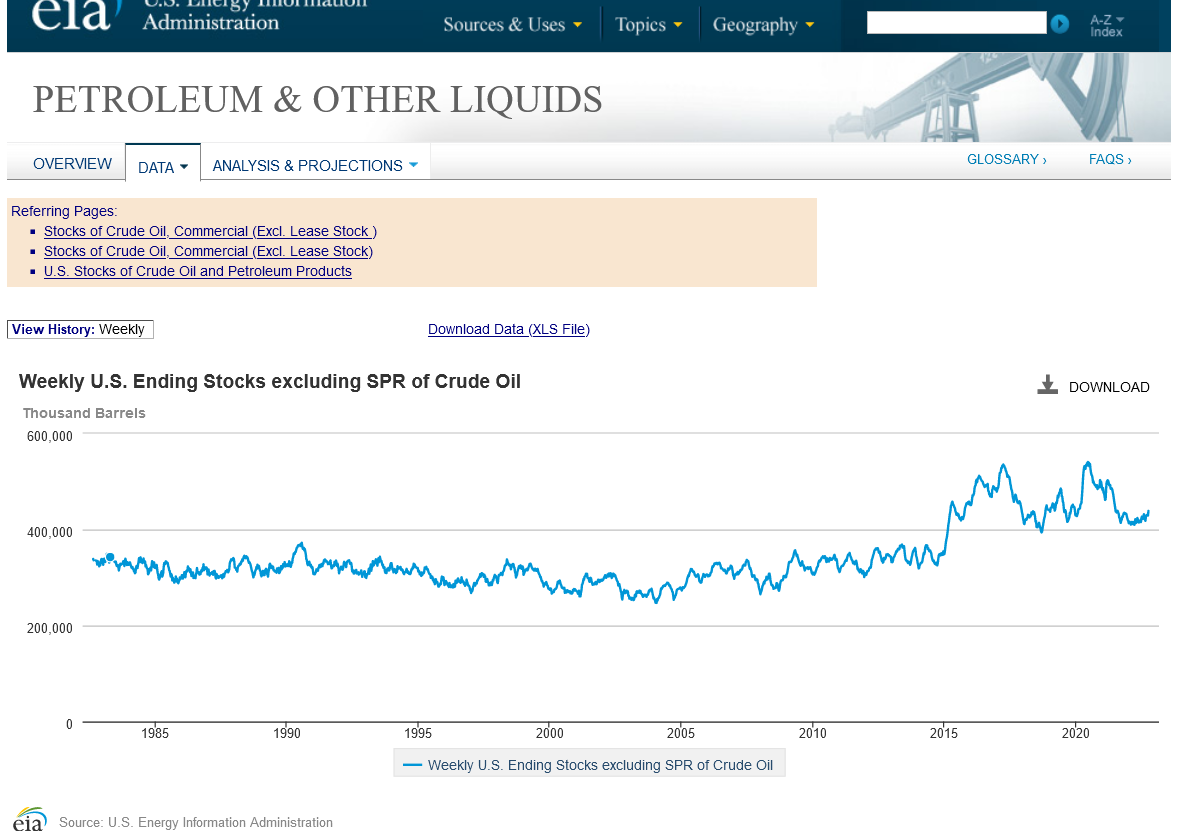This screenshot has height=831, width=1177.
Task: Open the Glossary link
Action: [x=1006, y=160]
